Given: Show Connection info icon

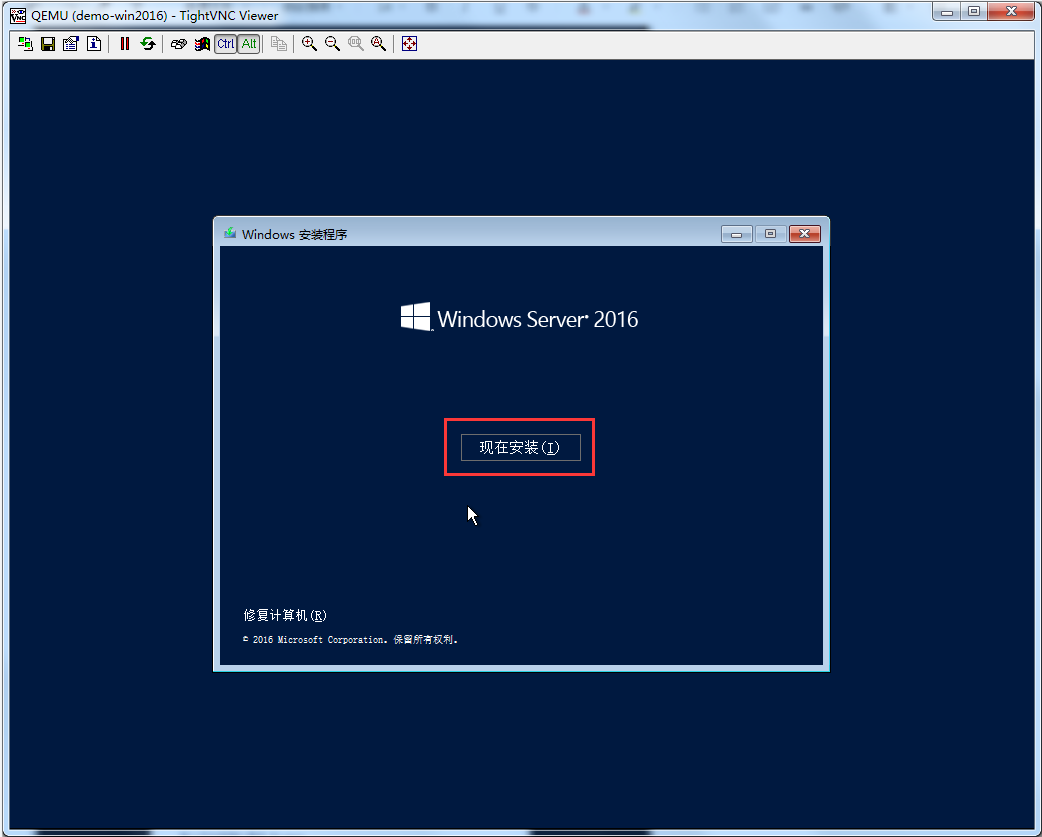Looking at the screenshot, I should coord(94,44).
